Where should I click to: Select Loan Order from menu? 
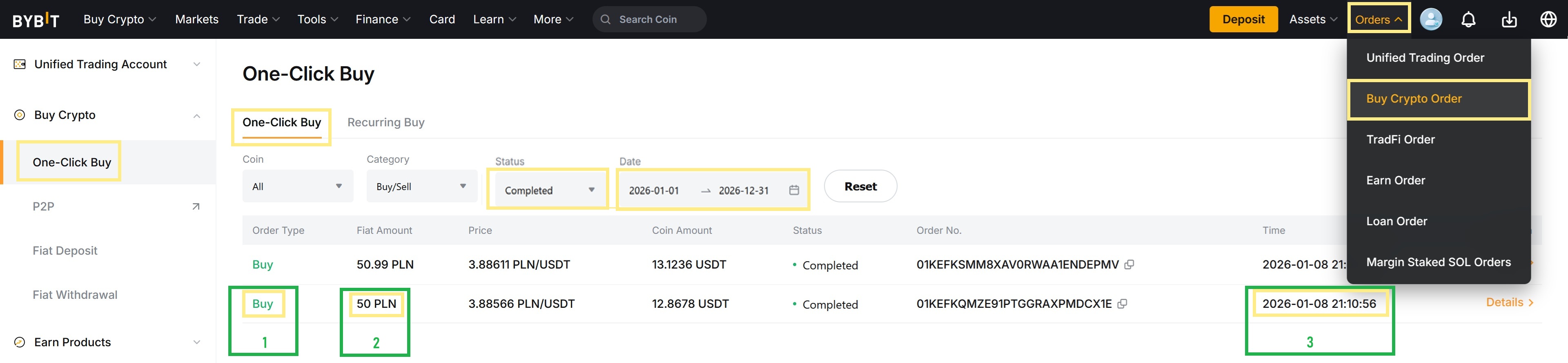point(1438,221)
